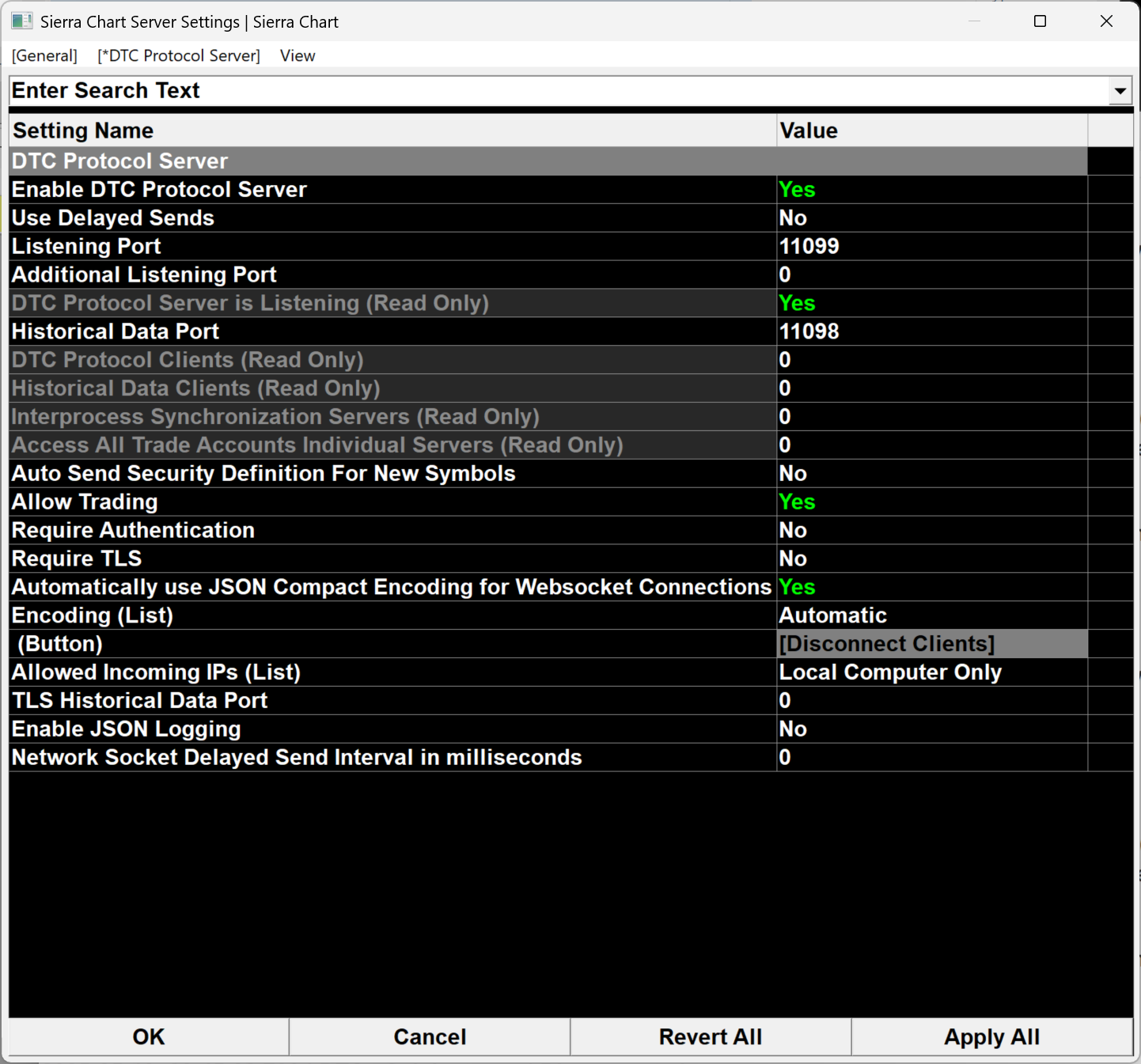
Task: Close the Server Settings window
Action: pyautogui.click(x=1106, y=21)
